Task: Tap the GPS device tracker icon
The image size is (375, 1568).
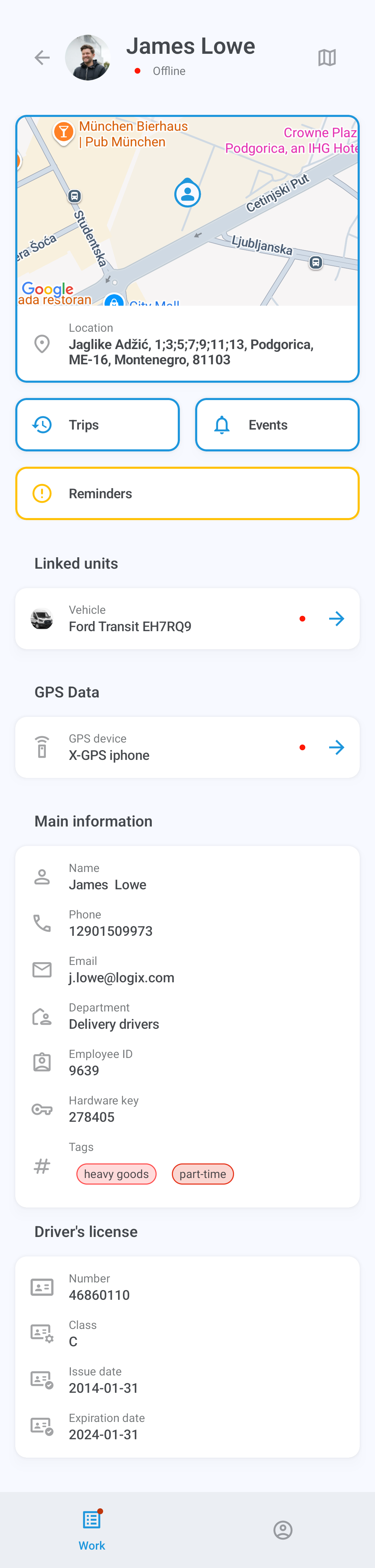Action: coord(42,747)
